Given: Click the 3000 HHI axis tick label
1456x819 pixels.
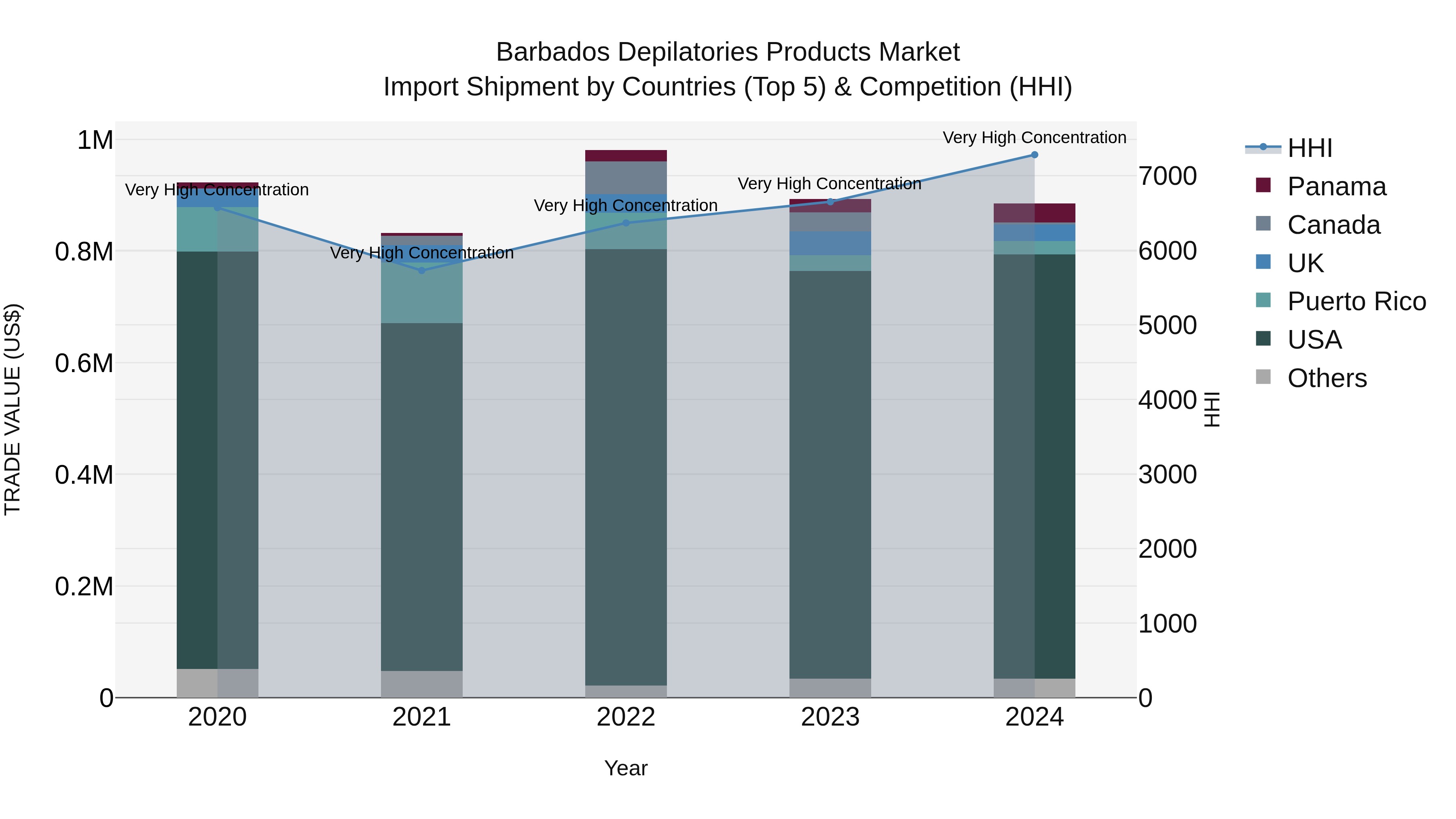Looking at the screenshot, I should (x=1168, y=475).
